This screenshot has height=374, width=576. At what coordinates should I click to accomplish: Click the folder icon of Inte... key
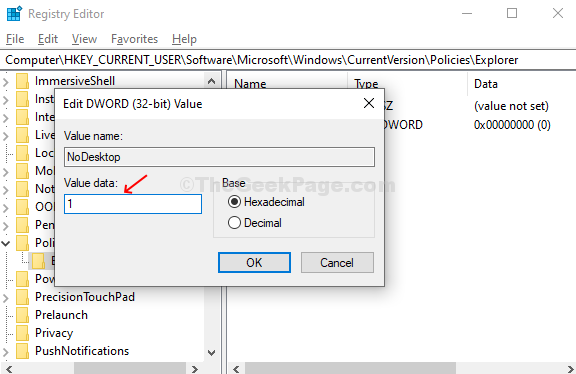point(22,117)
